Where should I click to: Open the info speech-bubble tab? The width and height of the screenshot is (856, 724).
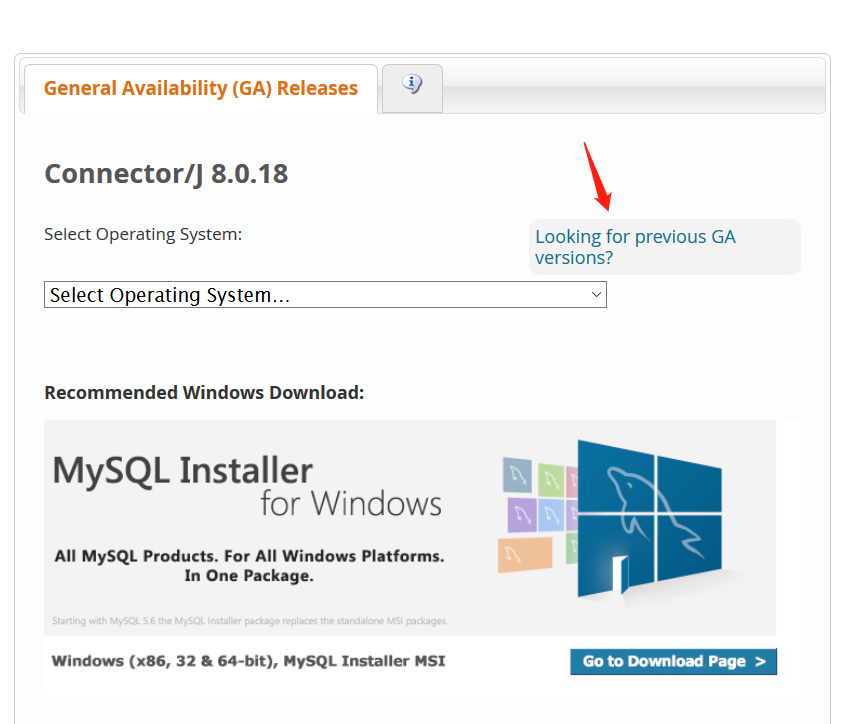[412, 88]
